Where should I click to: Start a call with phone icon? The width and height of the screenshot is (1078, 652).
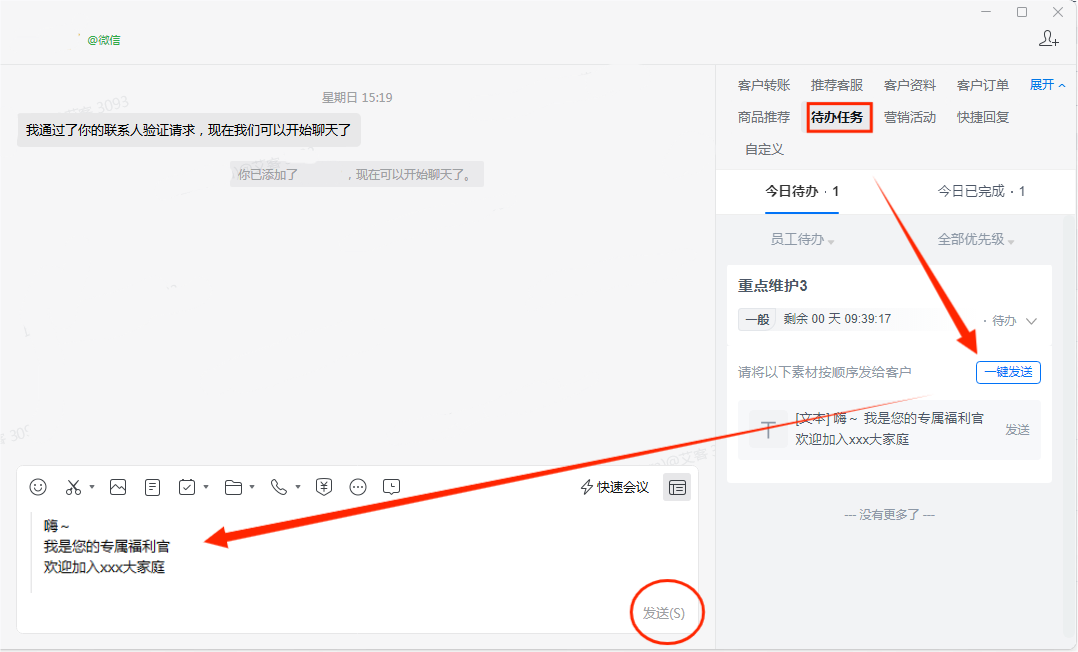[x=279, y=487]
